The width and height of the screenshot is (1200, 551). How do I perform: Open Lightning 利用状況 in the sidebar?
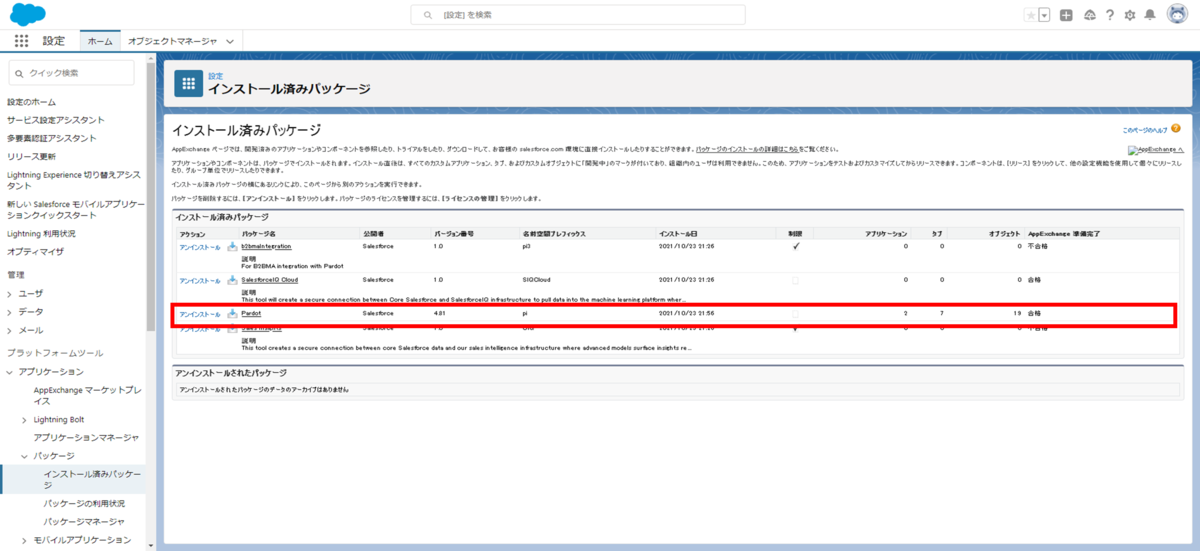point(41,233)
